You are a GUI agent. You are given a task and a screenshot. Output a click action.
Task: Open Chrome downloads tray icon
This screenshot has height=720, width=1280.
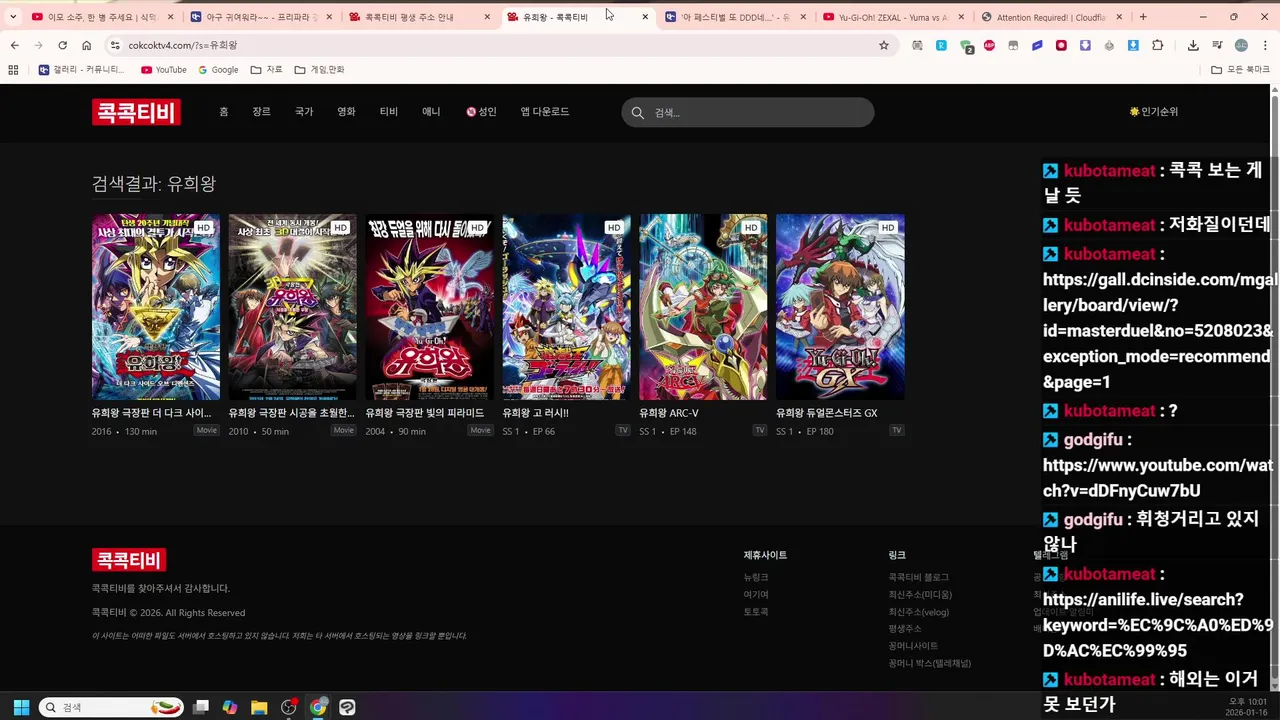click(1193, 45)
